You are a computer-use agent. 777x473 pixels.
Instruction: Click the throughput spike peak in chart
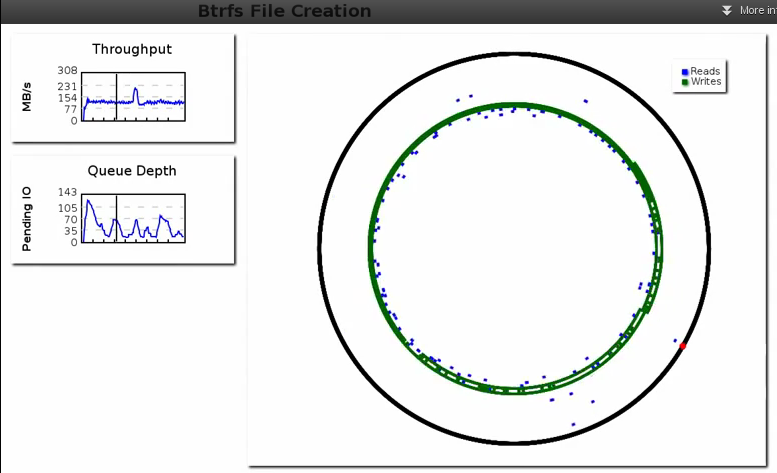136,89
